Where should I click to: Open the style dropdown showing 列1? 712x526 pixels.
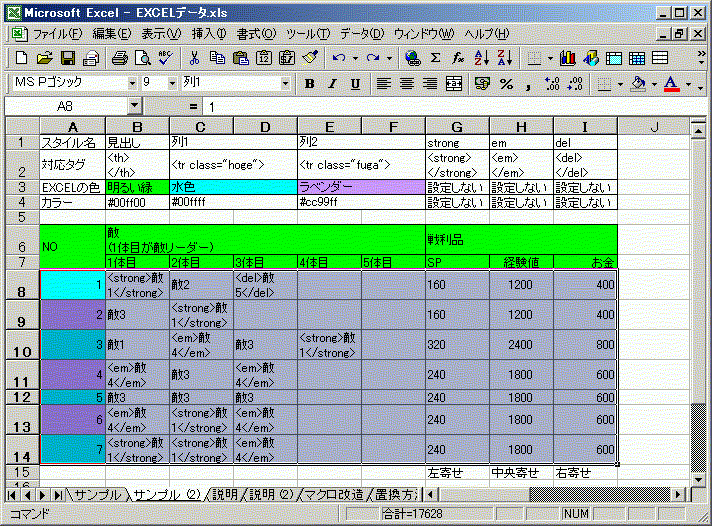285,83
